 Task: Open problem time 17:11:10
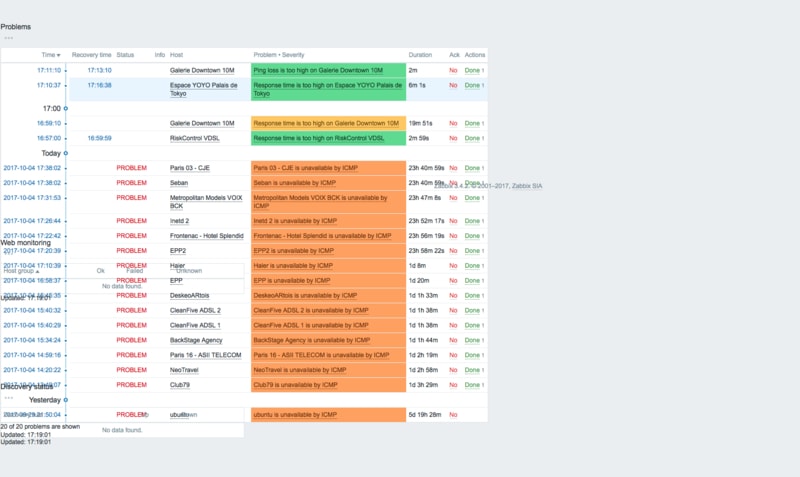pyautogui.click(x=48, y=70)
